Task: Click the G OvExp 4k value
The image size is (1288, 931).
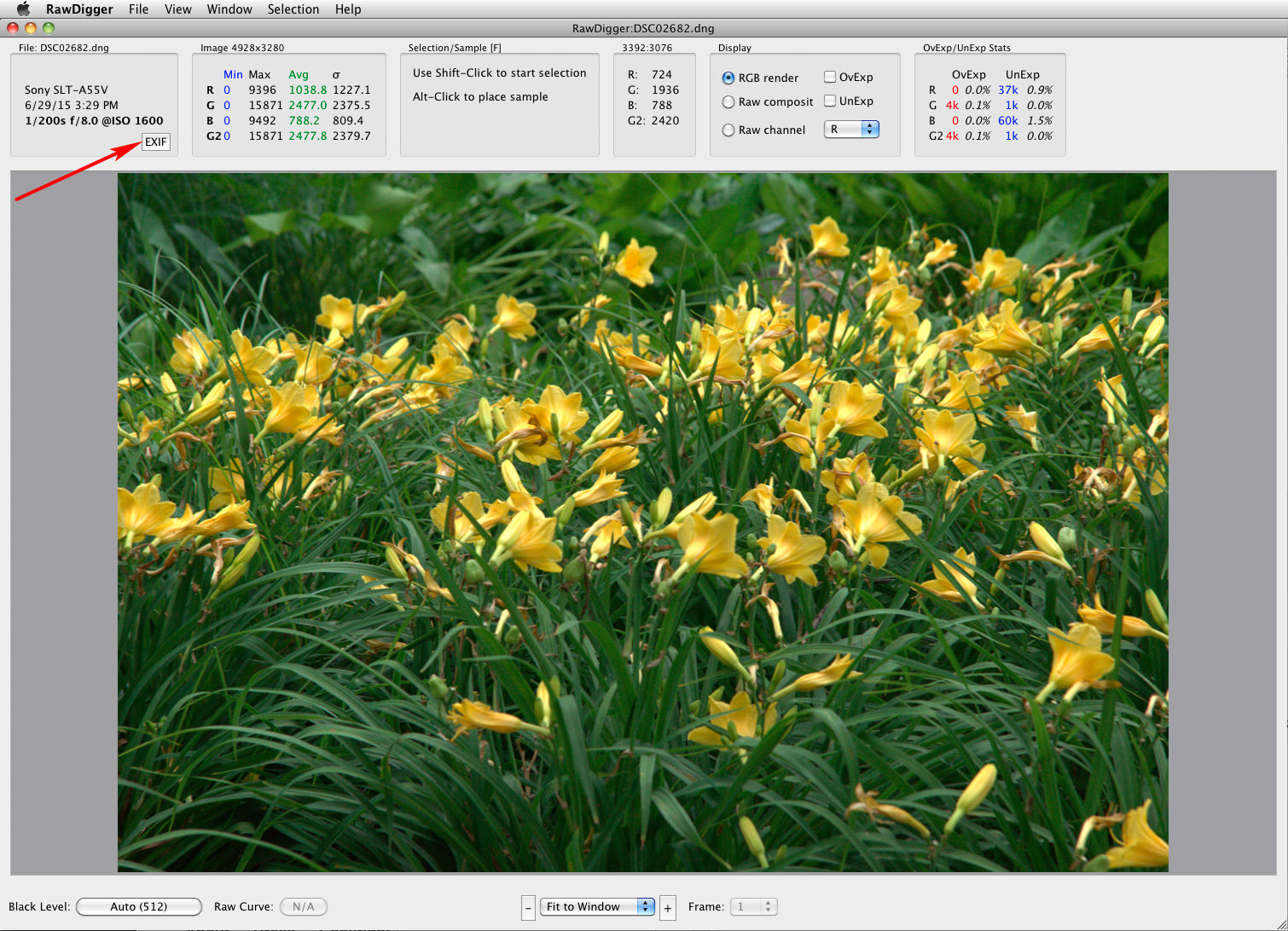Action: 952,105
